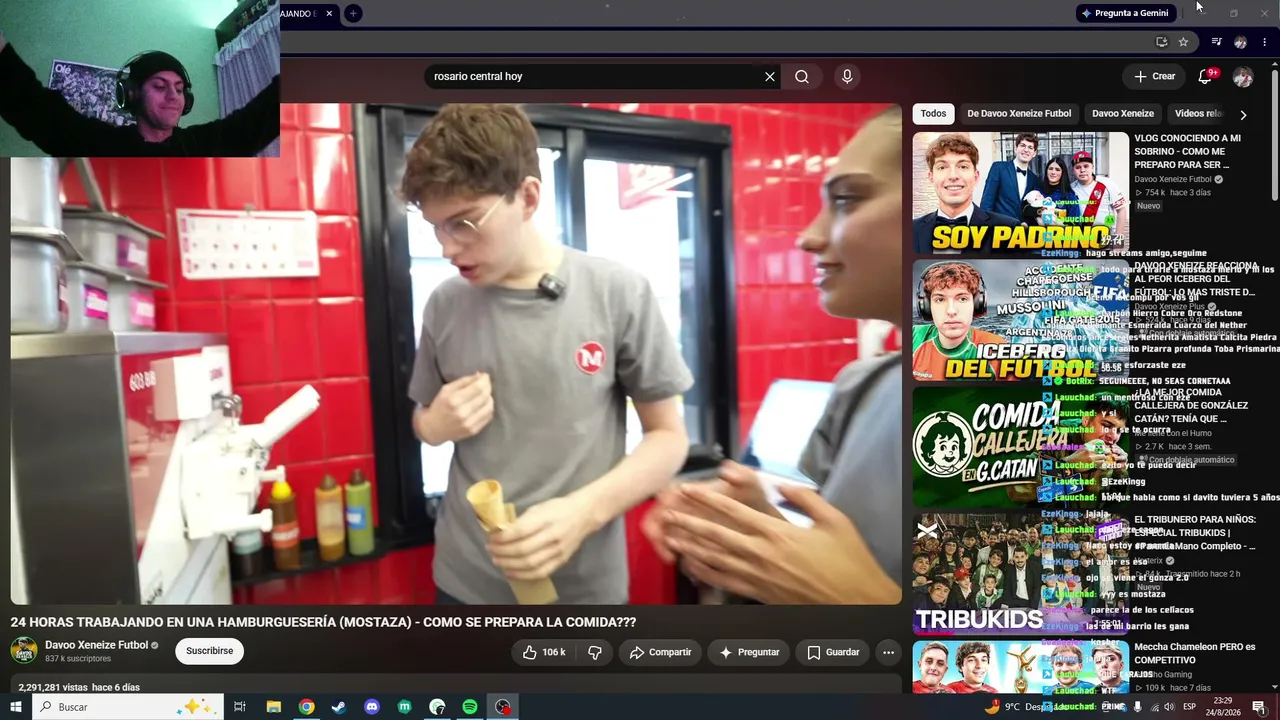Open Chrome media controls icon
Viewport: 1280px width, 720px height.
(x=1216, y=42)
